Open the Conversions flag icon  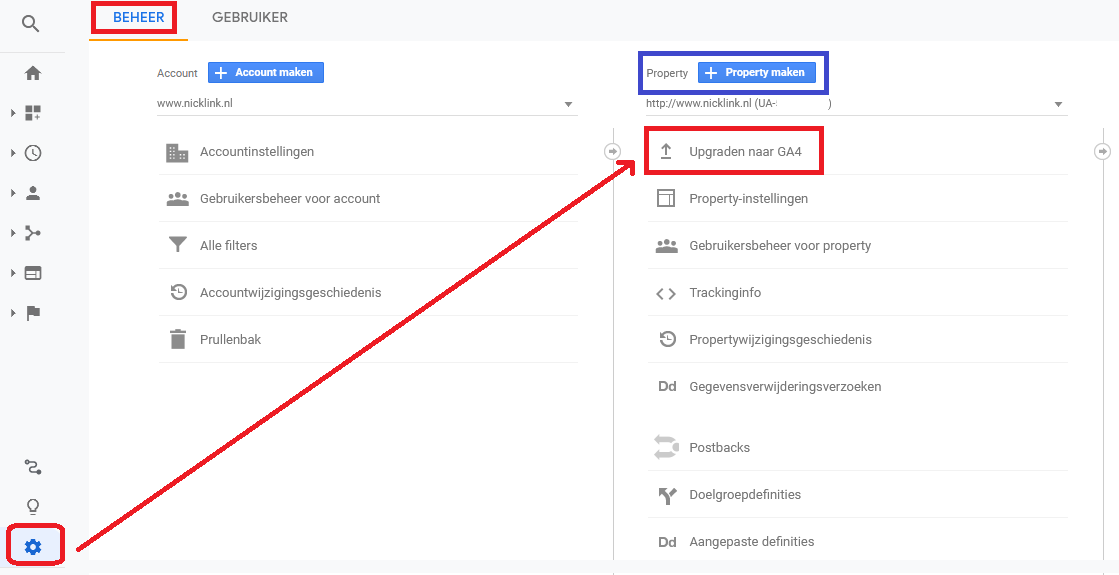tap(33, 313)
